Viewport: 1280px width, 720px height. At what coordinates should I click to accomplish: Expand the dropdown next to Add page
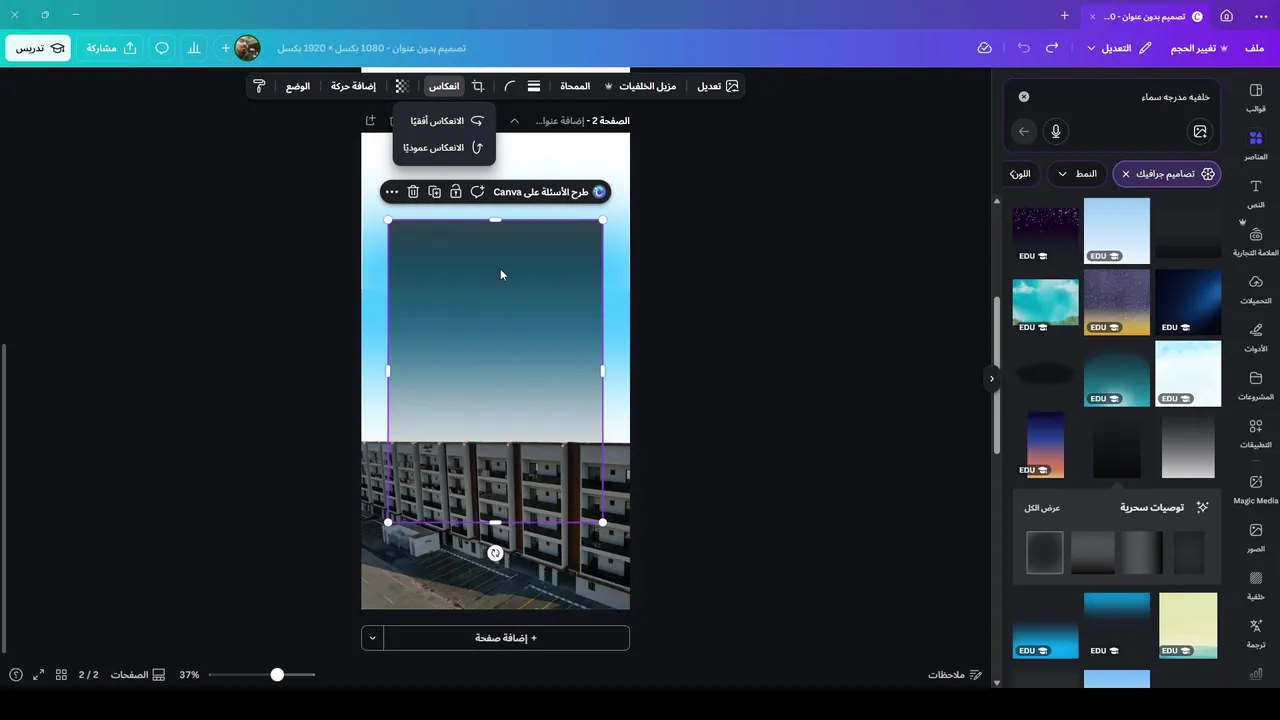click(372, 638)
